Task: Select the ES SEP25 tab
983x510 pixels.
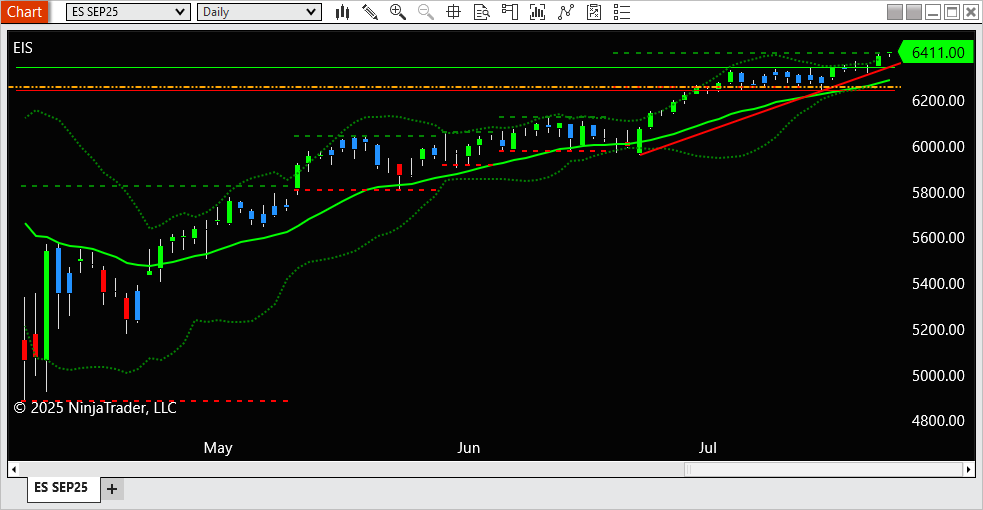Action: tap(63, 488)
